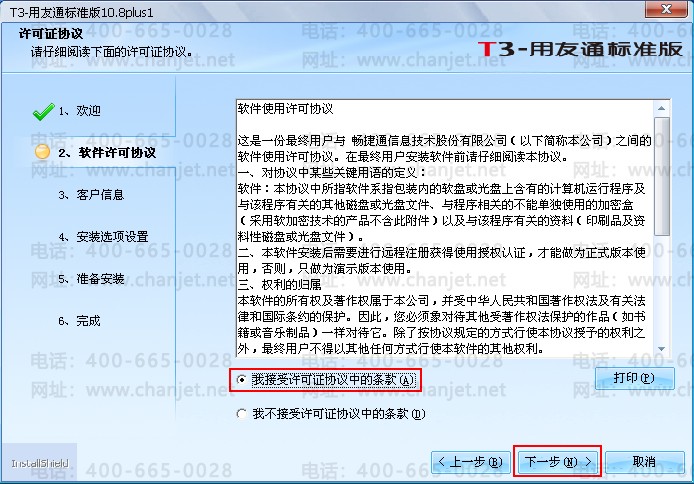Screen dimensions: 694x484
Task: Select step 2 软件许可协议 in the sidebar
Action: click(x=107, y=153)
